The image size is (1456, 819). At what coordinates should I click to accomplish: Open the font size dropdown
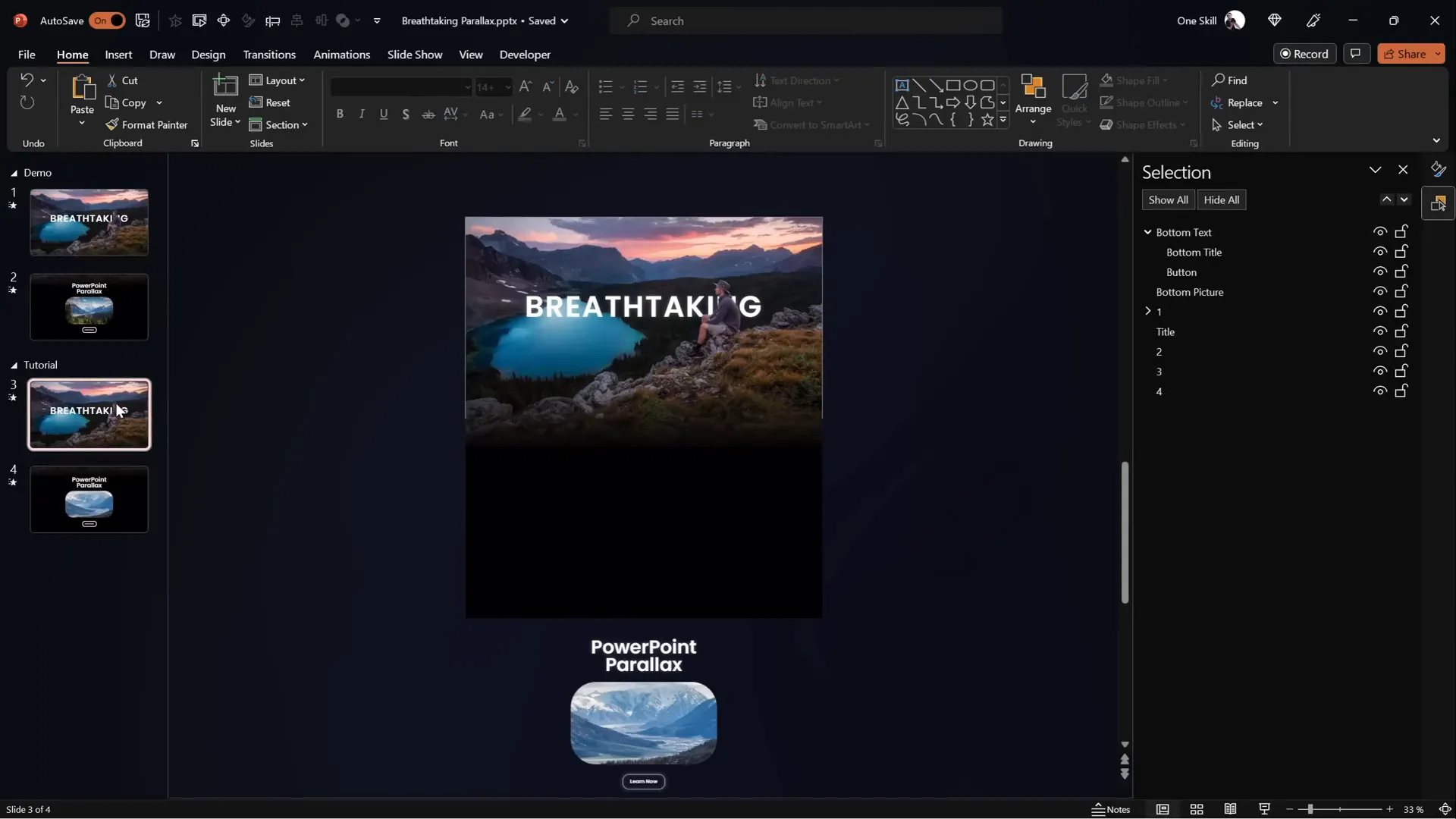click(x=507, y=87)
